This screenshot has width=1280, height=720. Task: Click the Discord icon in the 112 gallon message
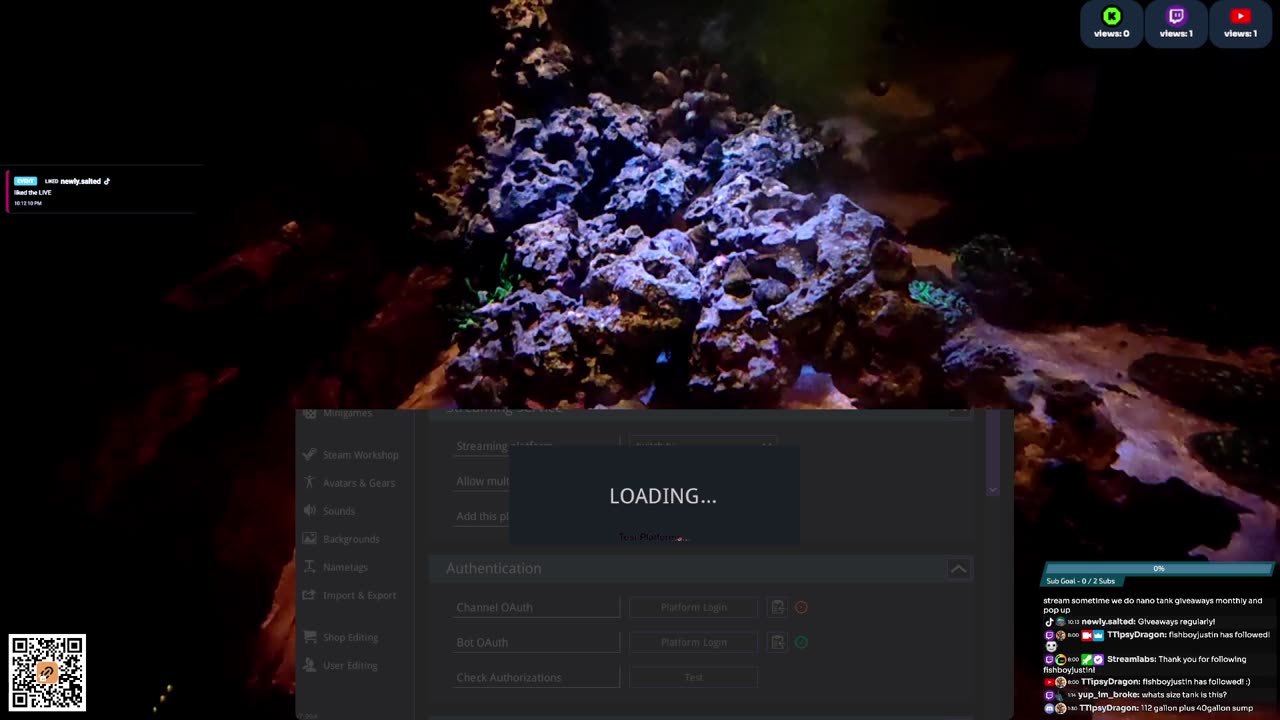pos(1050,708)
